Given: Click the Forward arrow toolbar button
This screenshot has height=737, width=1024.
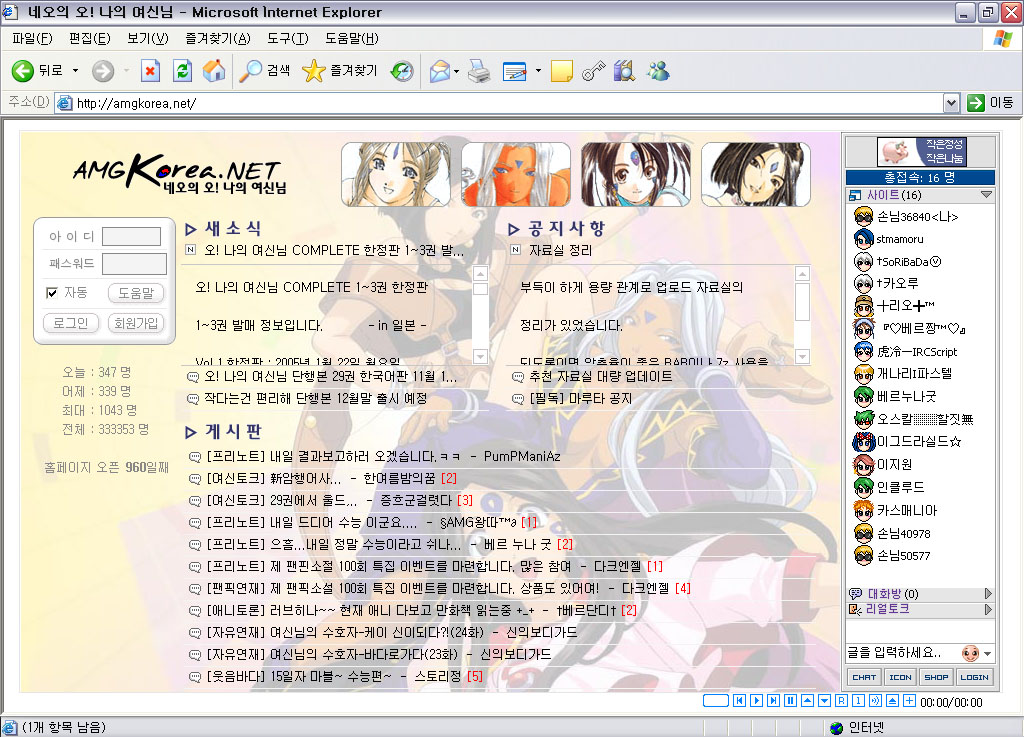Looking at the screenshot, I should (x=103, y=71).
